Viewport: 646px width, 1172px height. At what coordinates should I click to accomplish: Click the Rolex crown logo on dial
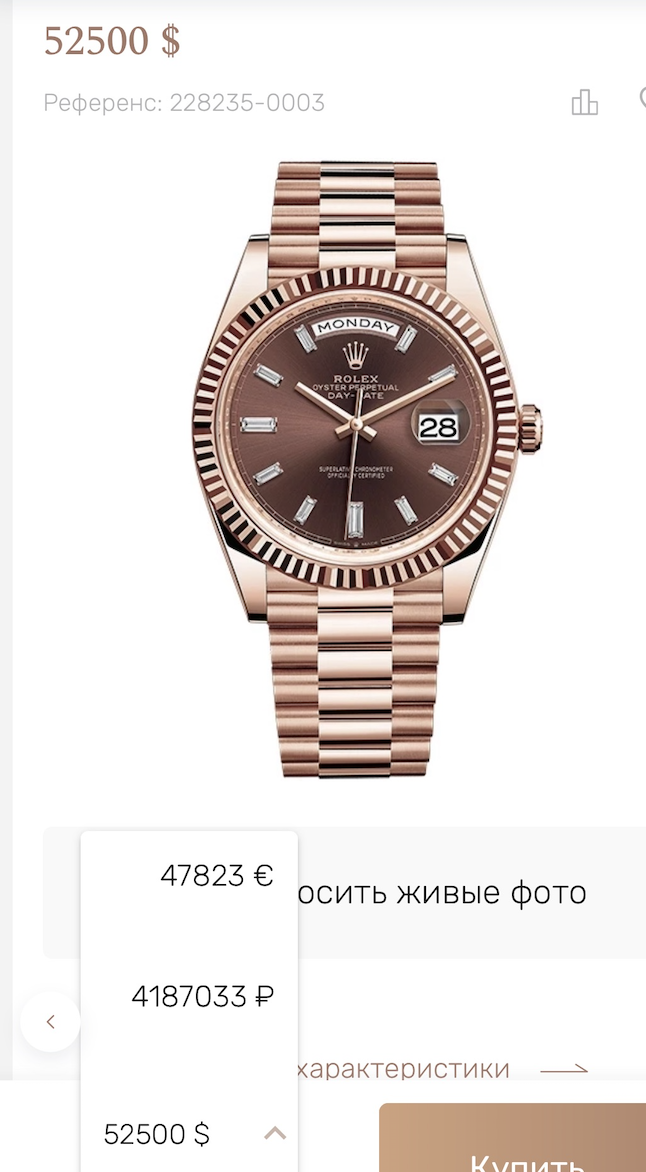[354, 354]
